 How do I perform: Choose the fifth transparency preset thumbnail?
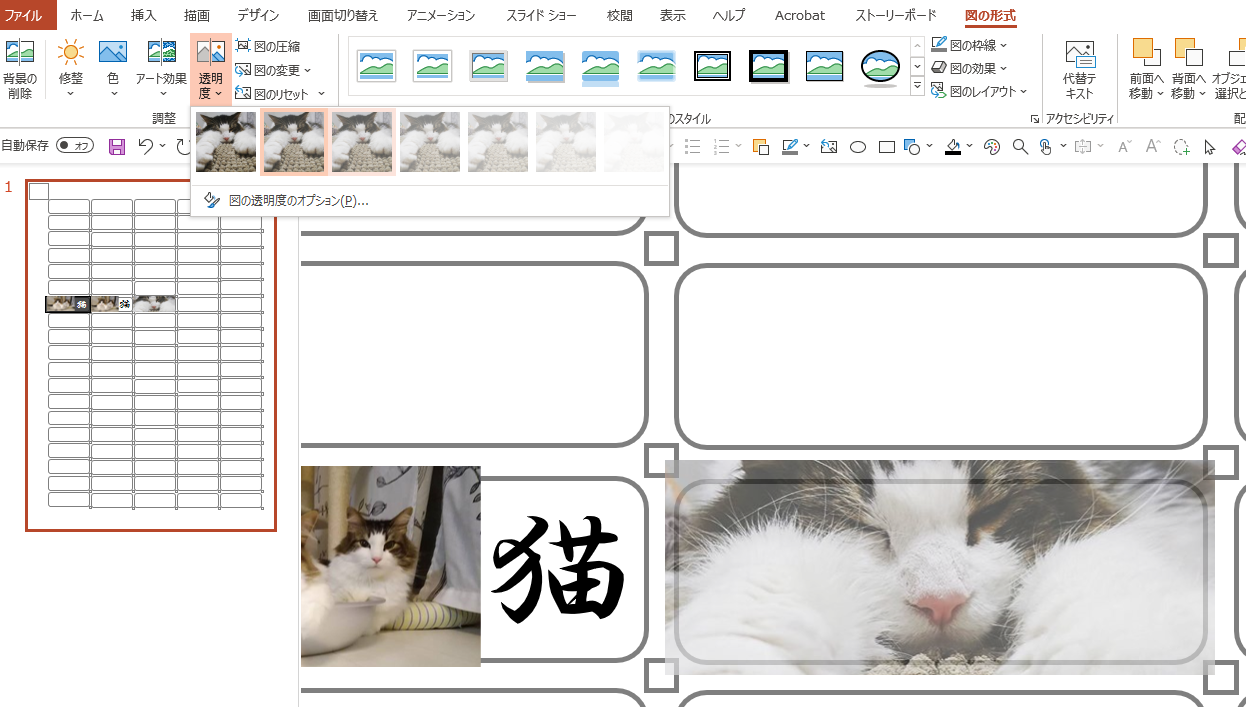click(x=498, y=142)
